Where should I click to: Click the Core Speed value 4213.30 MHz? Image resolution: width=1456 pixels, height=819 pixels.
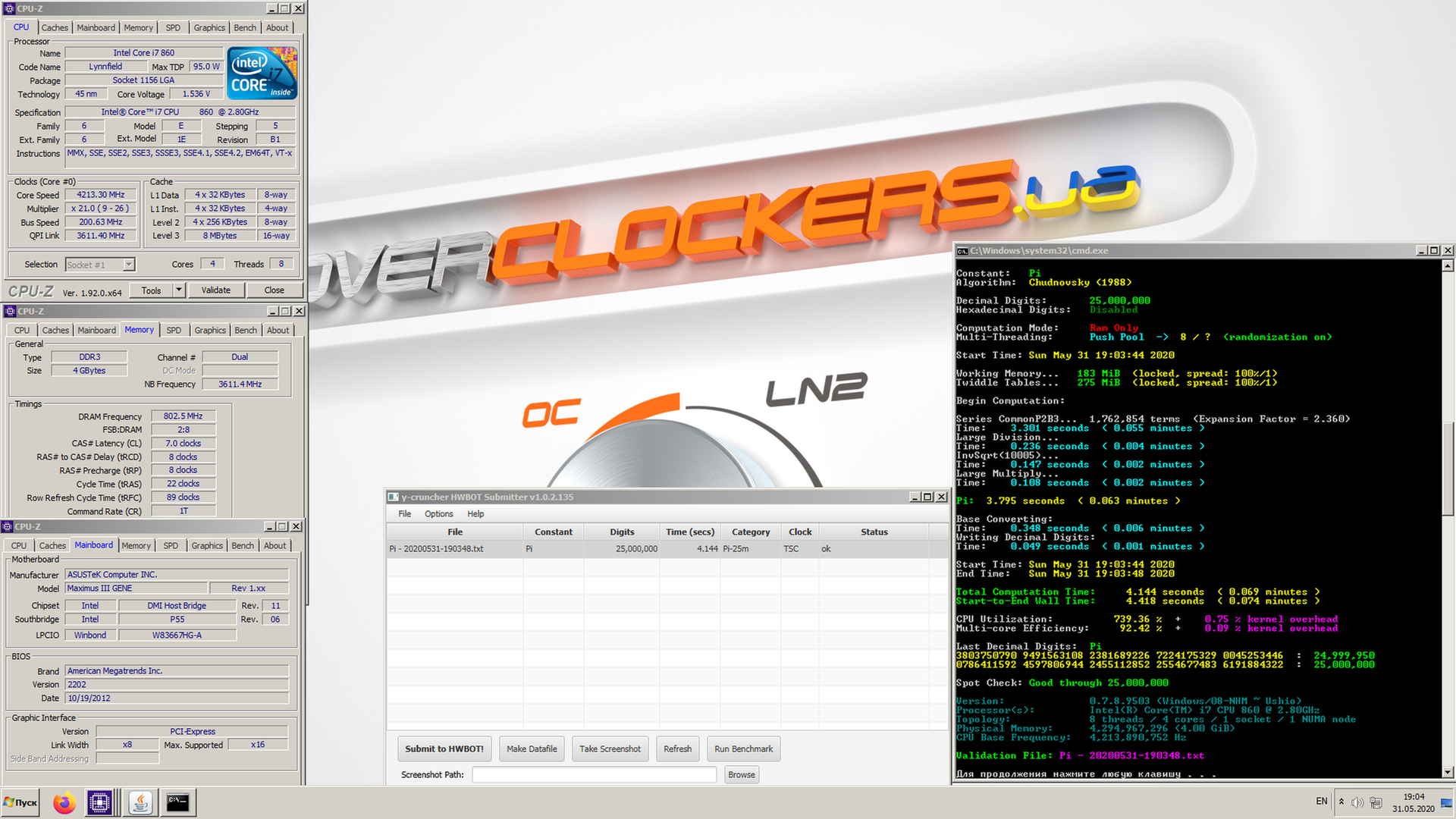click(x=101, y=195)
